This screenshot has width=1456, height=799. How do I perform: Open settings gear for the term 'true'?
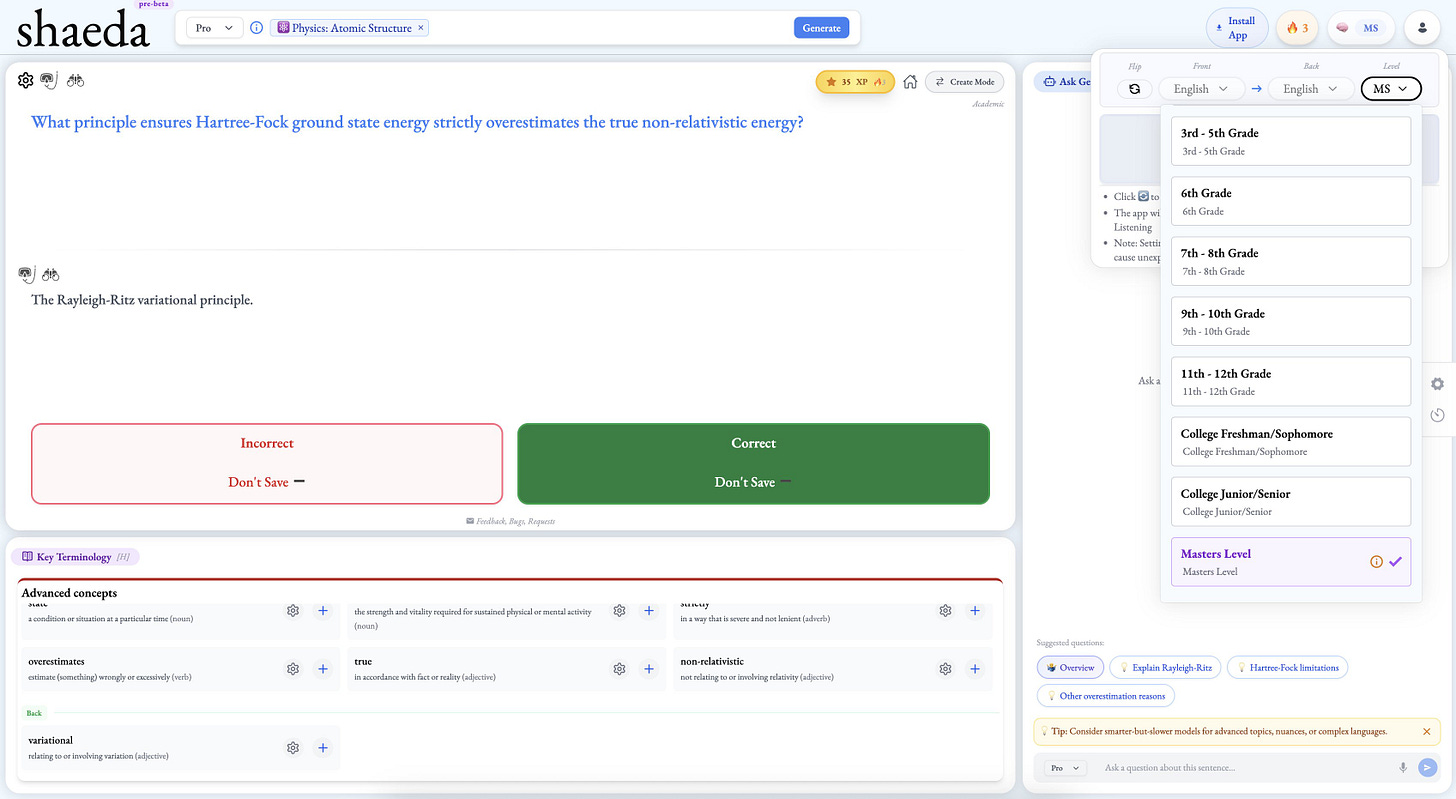[619, 669]
